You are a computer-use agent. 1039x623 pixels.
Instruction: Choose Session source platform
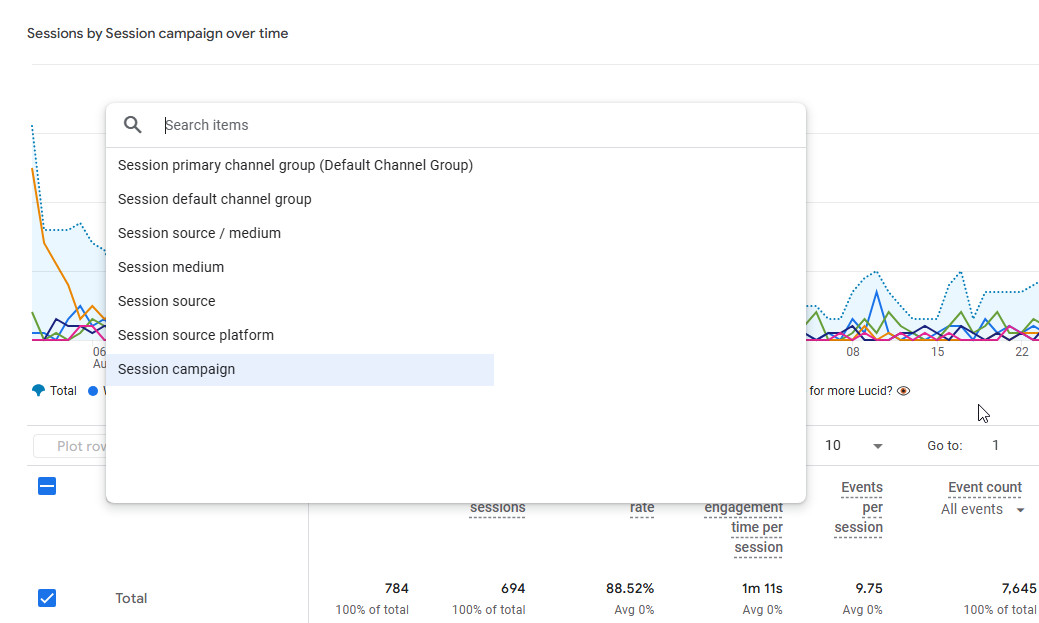(196, 335)
